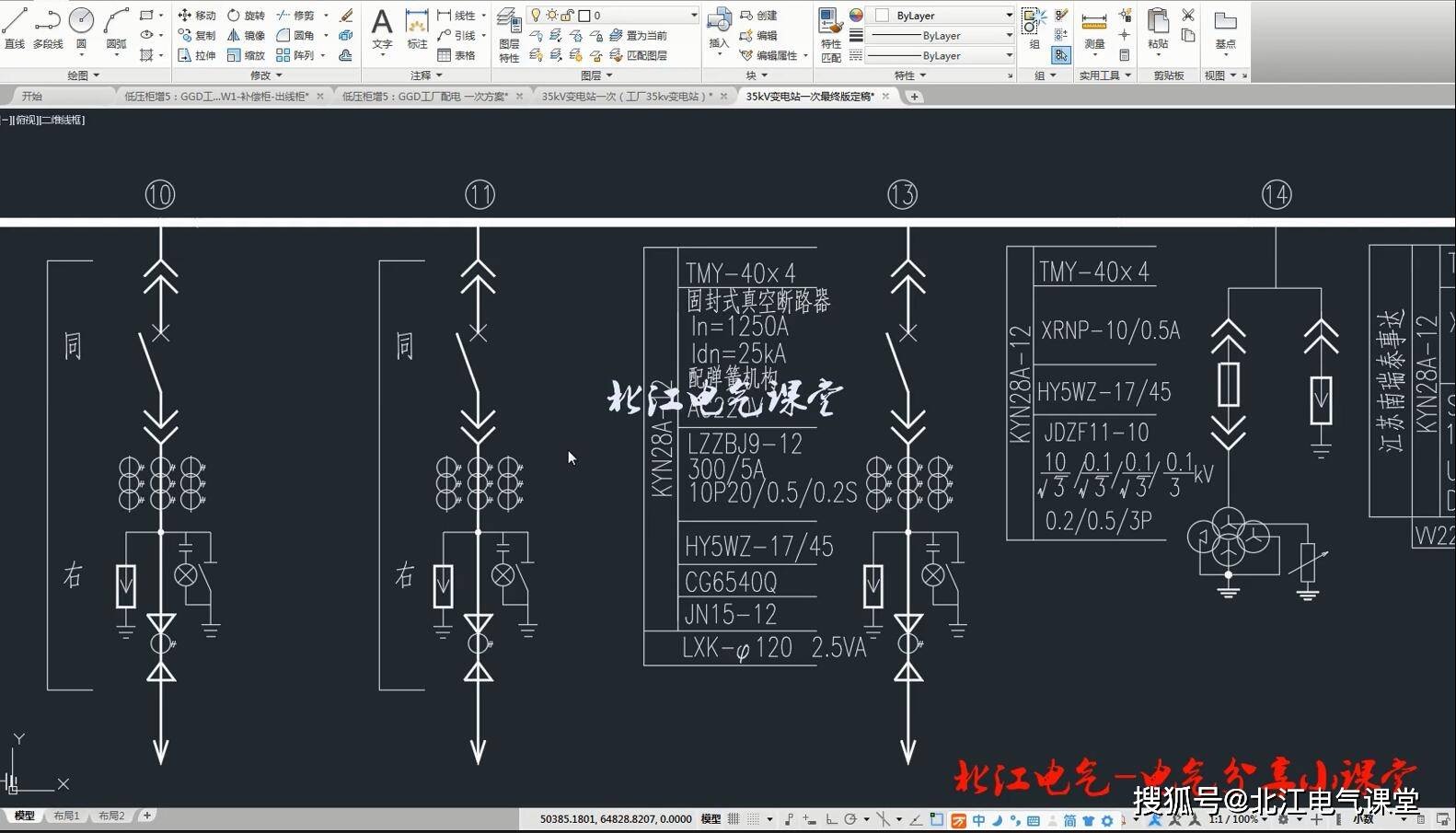Click the Stretch (拉伸) tool

coord(197,55)
